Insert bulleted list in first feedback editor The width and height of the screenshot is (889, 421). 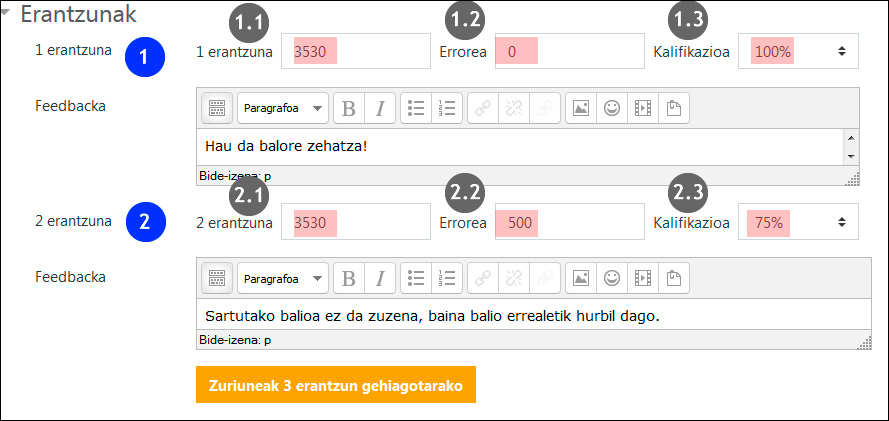click(x=419, y=108)
